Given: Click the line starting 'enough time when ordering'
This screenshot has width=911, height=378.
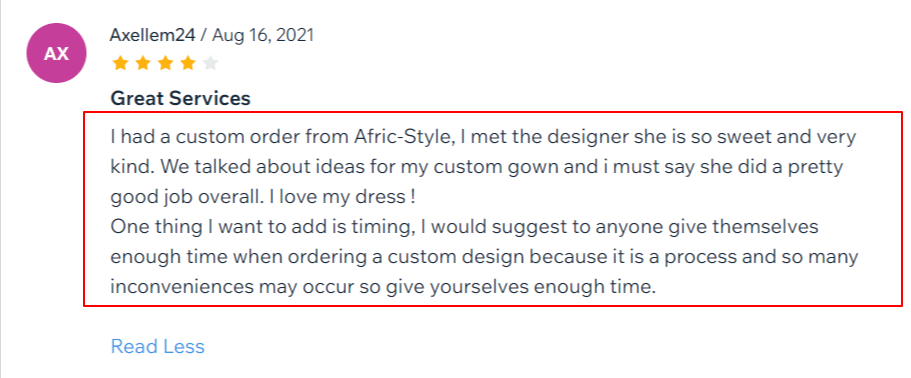Looking at the screenshot, I should click(x=484, y=257).
